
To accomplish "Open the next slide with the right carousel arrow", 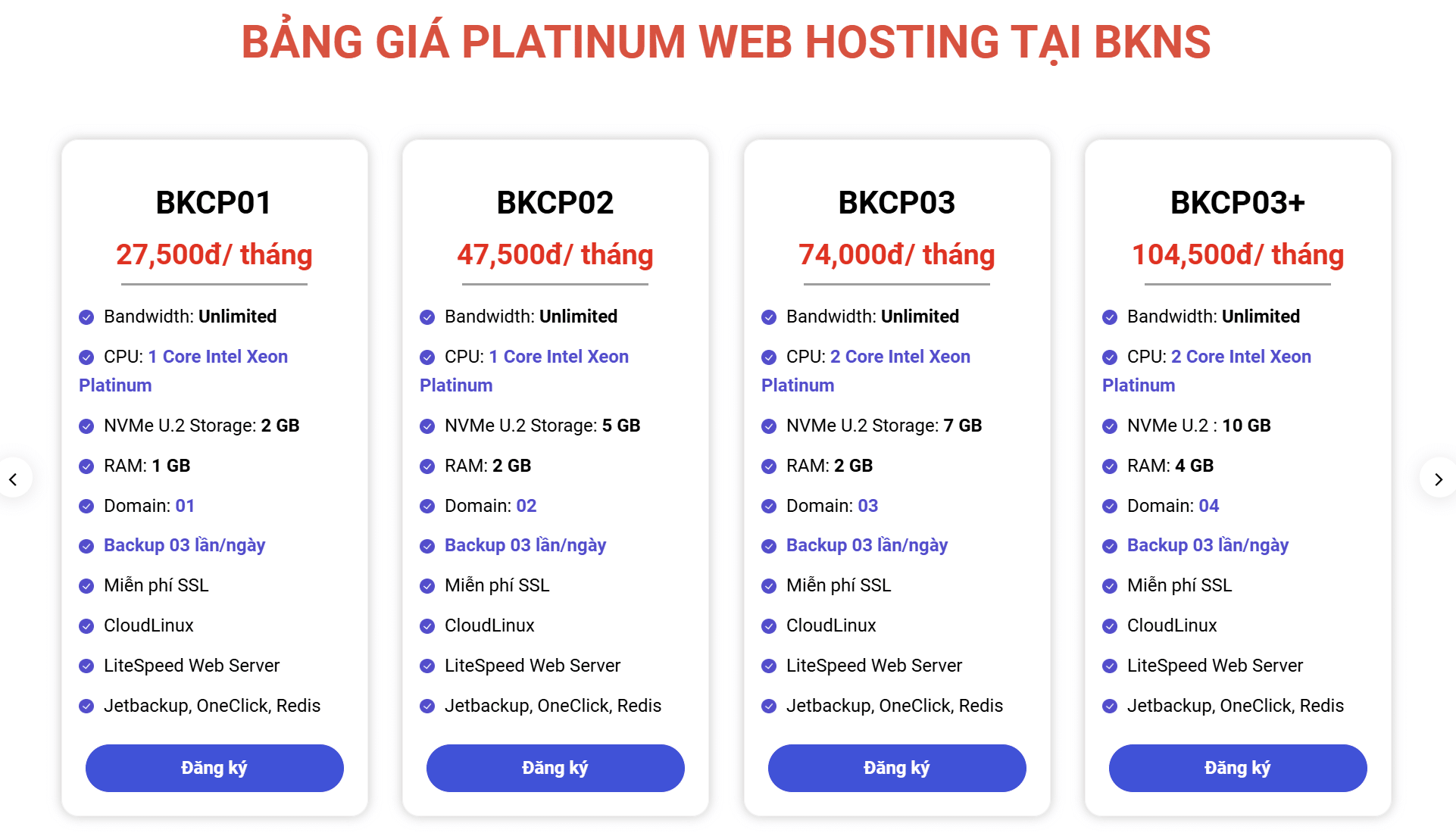I will [1439, 479].
